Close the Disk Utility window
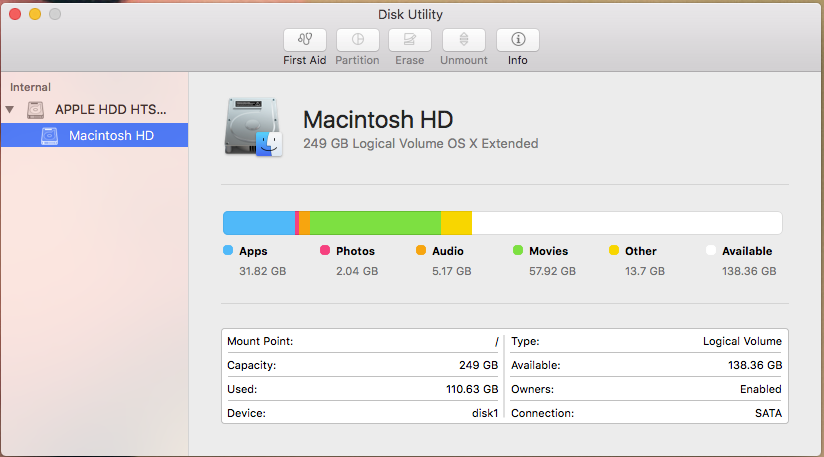 (x=15, y=14)
